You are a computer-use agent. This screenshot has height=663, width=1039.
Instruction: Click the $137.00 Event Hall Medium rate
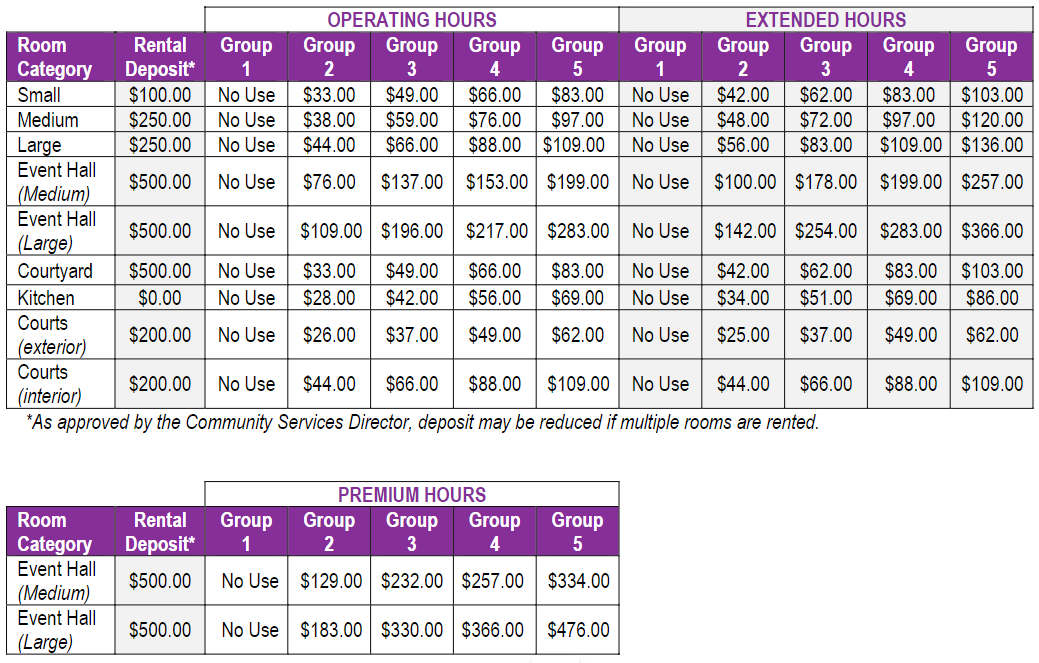(x=412, y=182)
